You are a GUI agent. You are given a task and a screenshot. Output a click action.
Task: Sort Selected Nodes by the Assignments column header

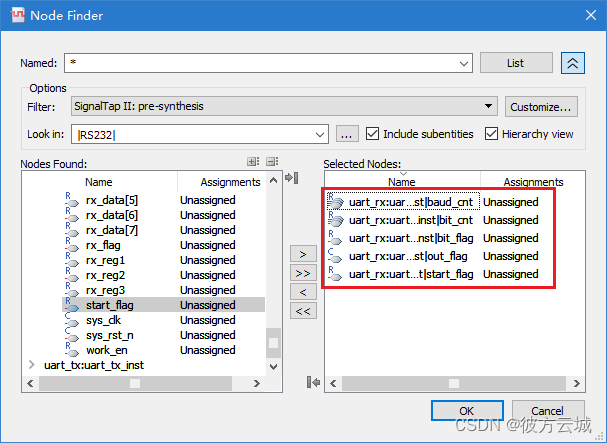(533, 182)
